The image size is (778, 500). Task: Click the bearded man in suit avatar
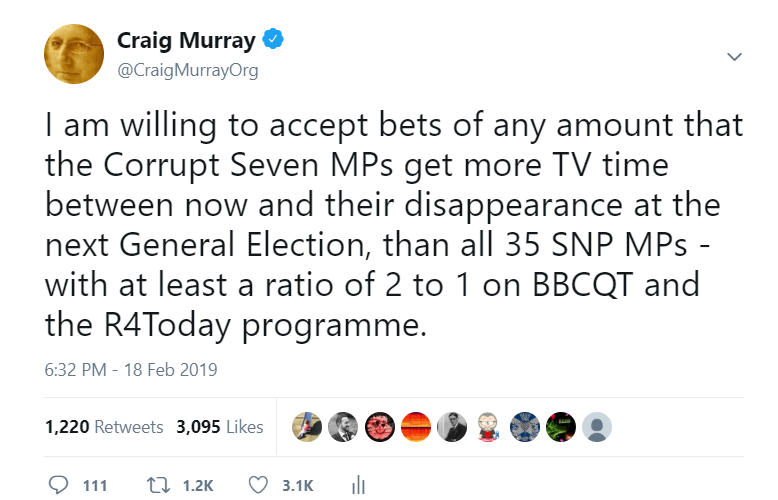coord(344,426)
